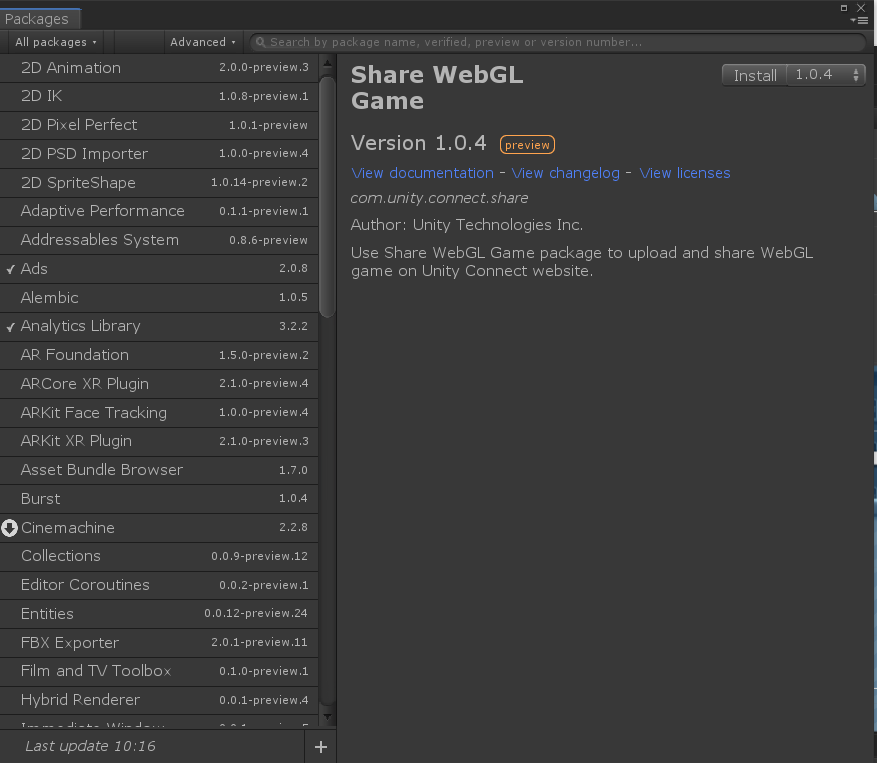
Task: Select the Burst package
Action: (x=159, y=499)
